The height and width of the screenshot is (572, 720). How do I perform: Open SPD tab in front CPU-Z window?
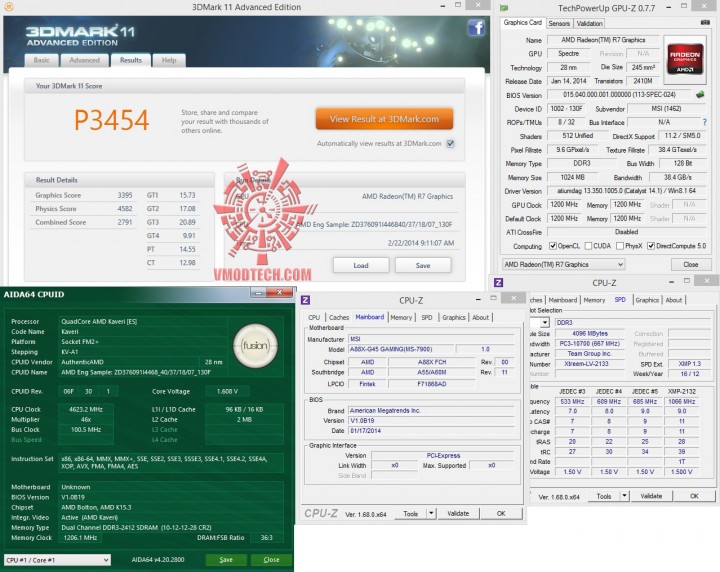click(427, 317)
